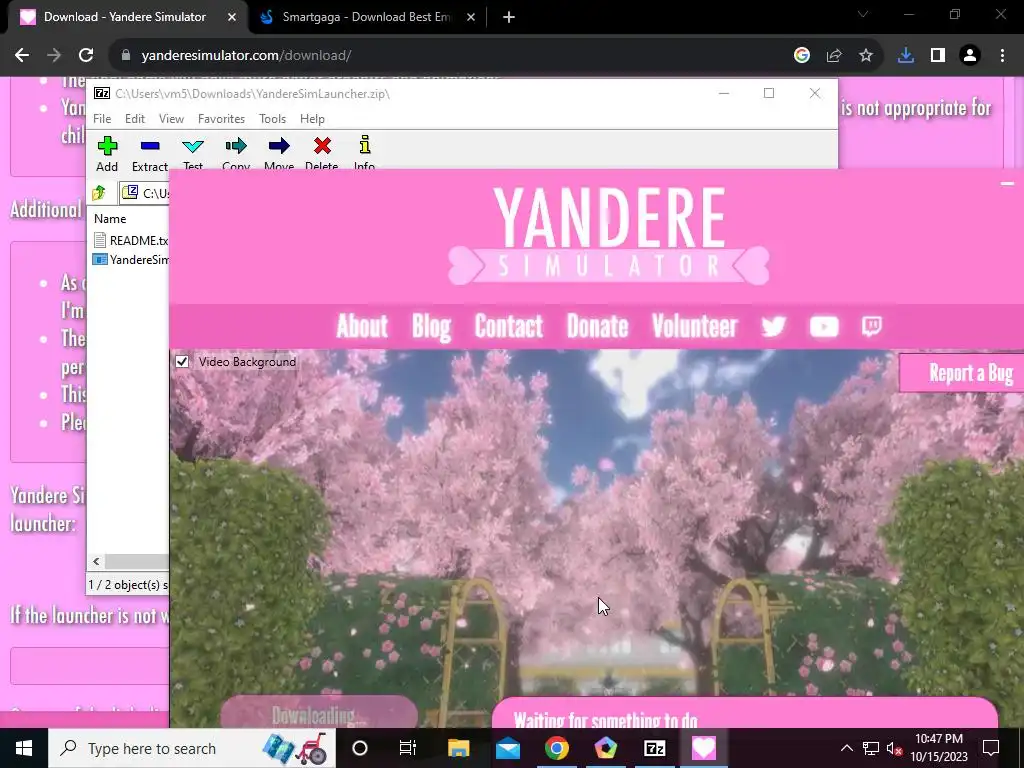
Task: Open a new Chrome tab
Action: pyautogui.click(x=509, y=18)
